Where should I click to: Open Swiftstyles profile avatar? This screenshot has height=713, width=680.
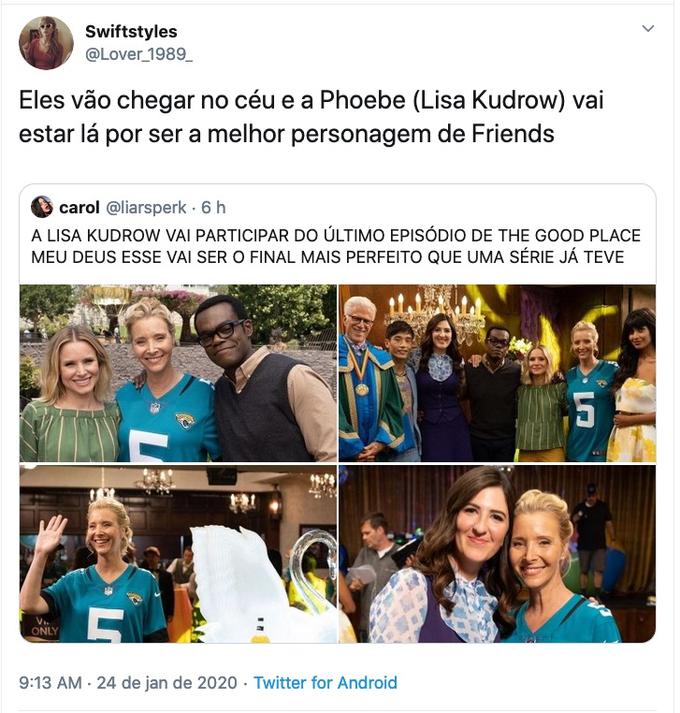pyautogui.click(x=46, y=42)
